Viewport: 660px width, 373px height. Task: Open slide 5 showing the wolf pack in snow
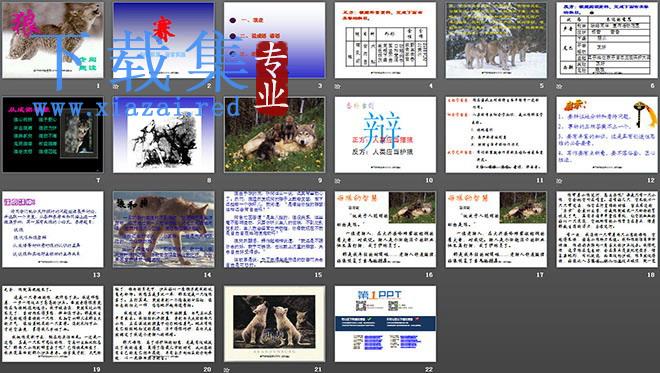pos(496,40)
